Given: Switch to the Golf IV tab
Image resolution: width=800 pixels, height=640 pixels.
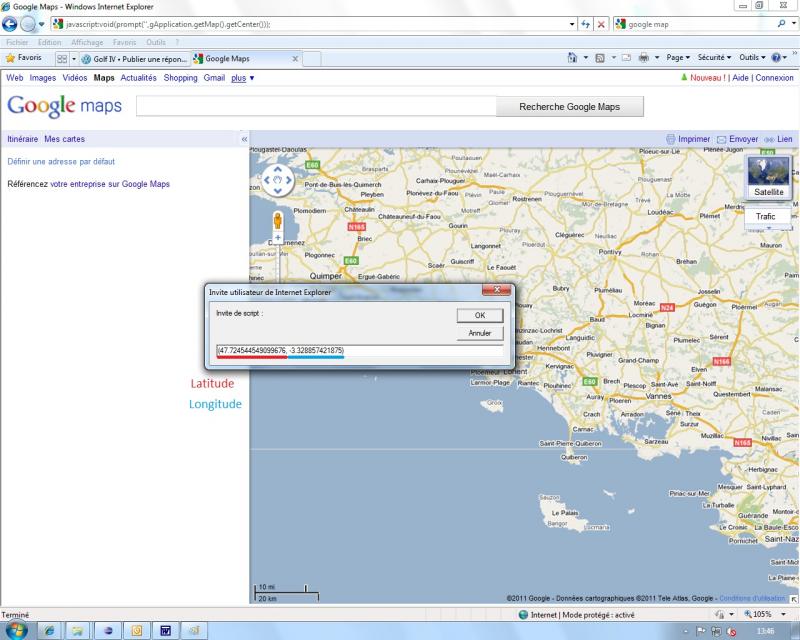Looking at the screenshot, I should click(135, 59).
